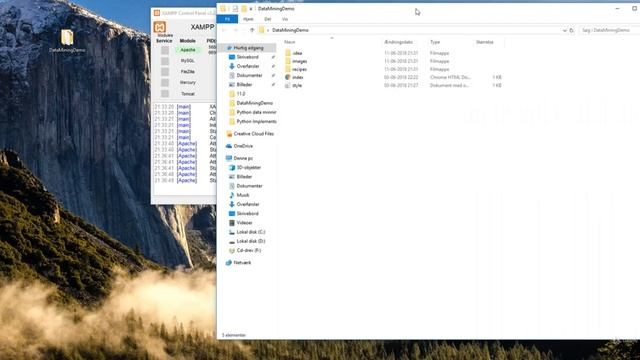
Task: Sort files by the Ændringsdato column
Action: (x=399, y=42)
